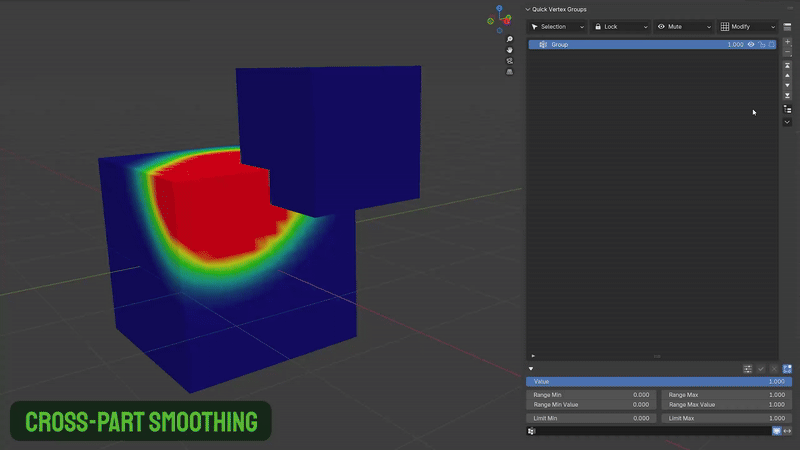Click the Range Max field

727,395
